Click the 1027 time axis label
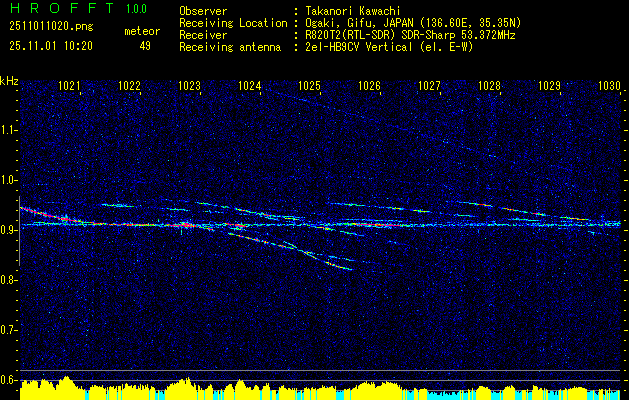Screen dimensions: 629x400 point(430,86)
